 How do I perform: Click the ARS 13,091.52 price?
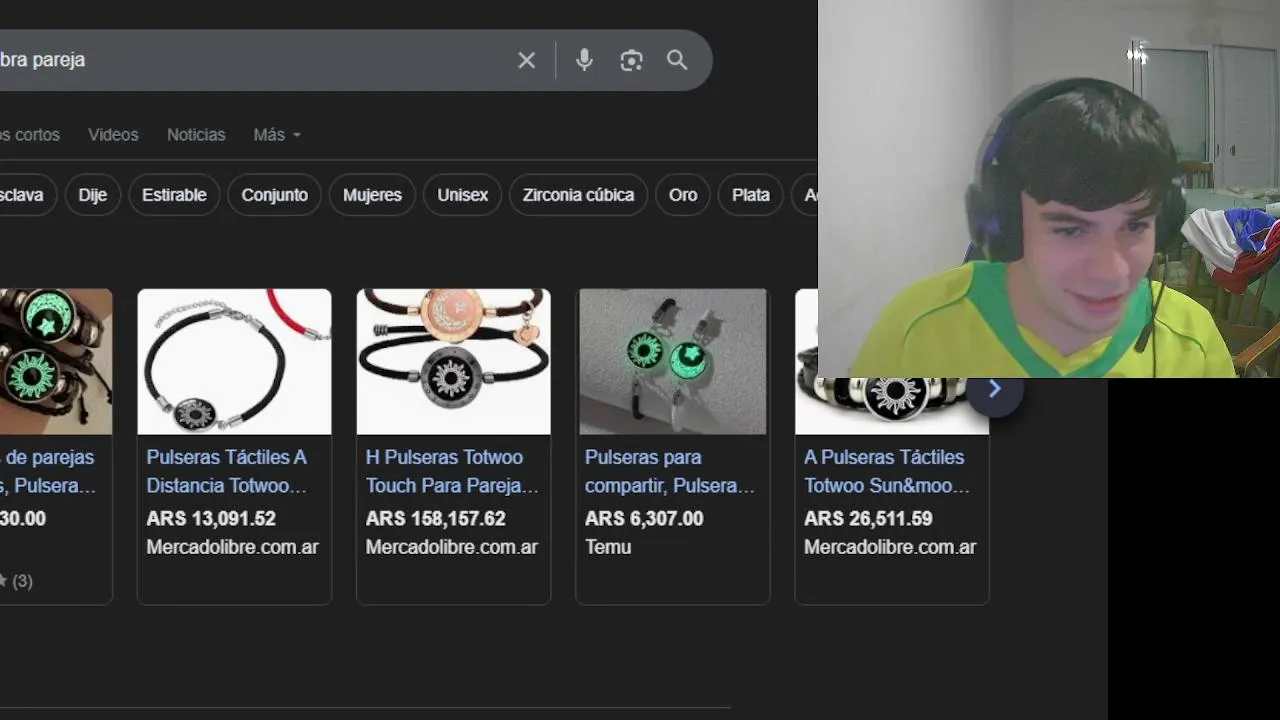pyautogui.click(x=211, y=519)
